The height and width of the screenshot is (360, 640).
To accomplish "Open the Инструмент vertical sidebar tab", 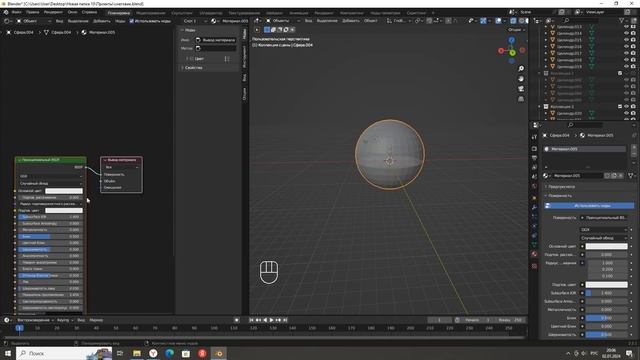I will coord(244,56).
